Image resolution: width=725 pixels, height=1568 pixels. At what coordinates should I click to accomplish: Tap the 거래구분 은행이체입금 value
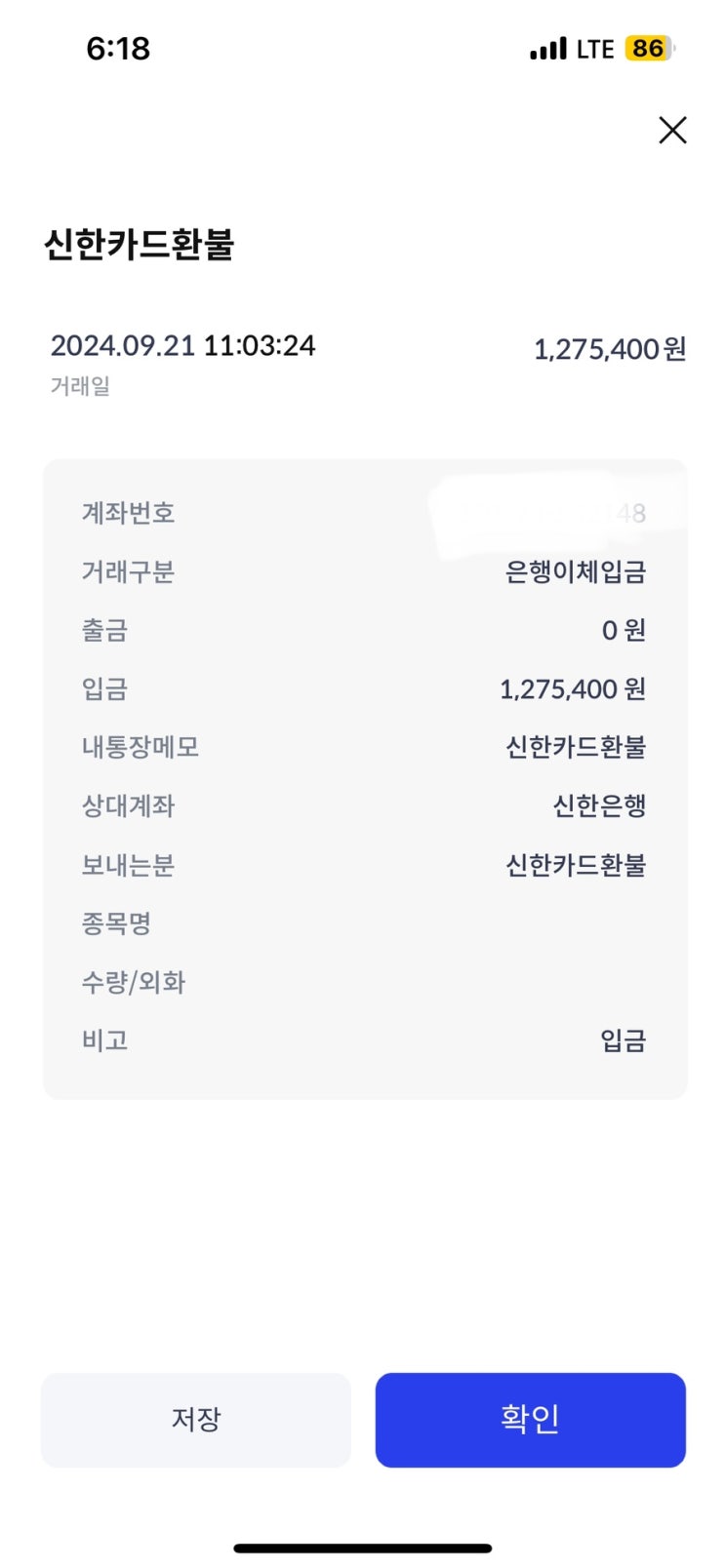(576, 571)
